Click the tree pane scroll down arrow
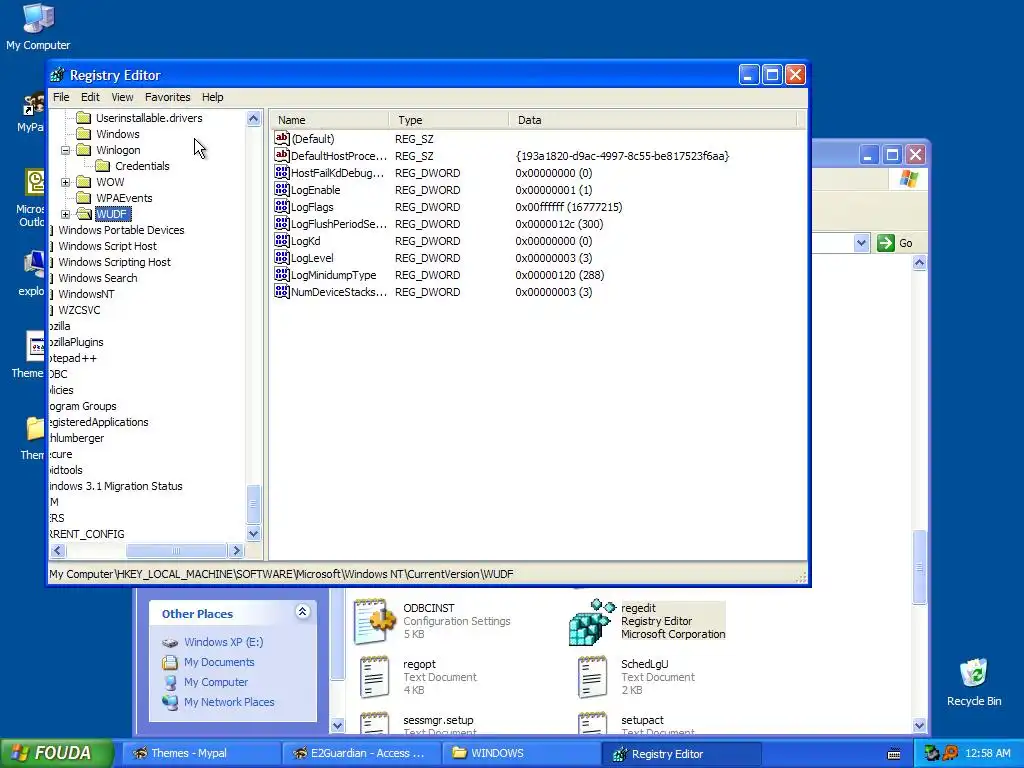1024x768 pixels. tap(253, 534)
